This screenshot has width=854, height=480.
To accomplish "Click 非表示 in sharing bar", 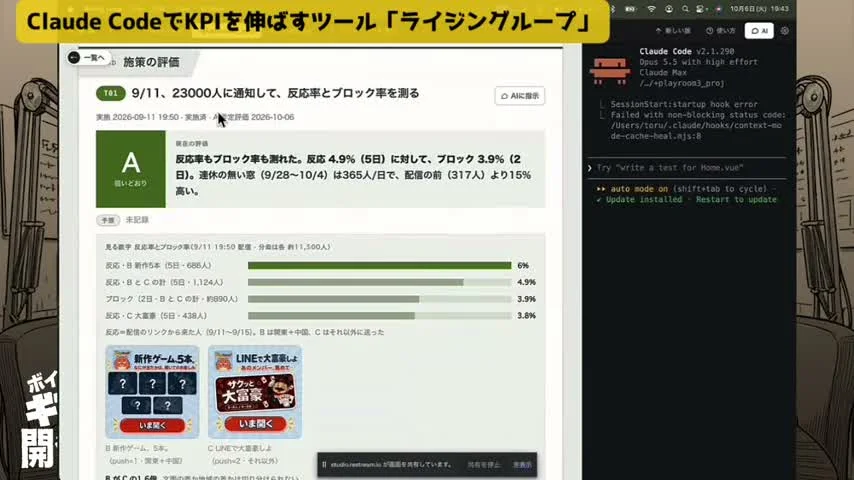I will [x=522, y=465].
